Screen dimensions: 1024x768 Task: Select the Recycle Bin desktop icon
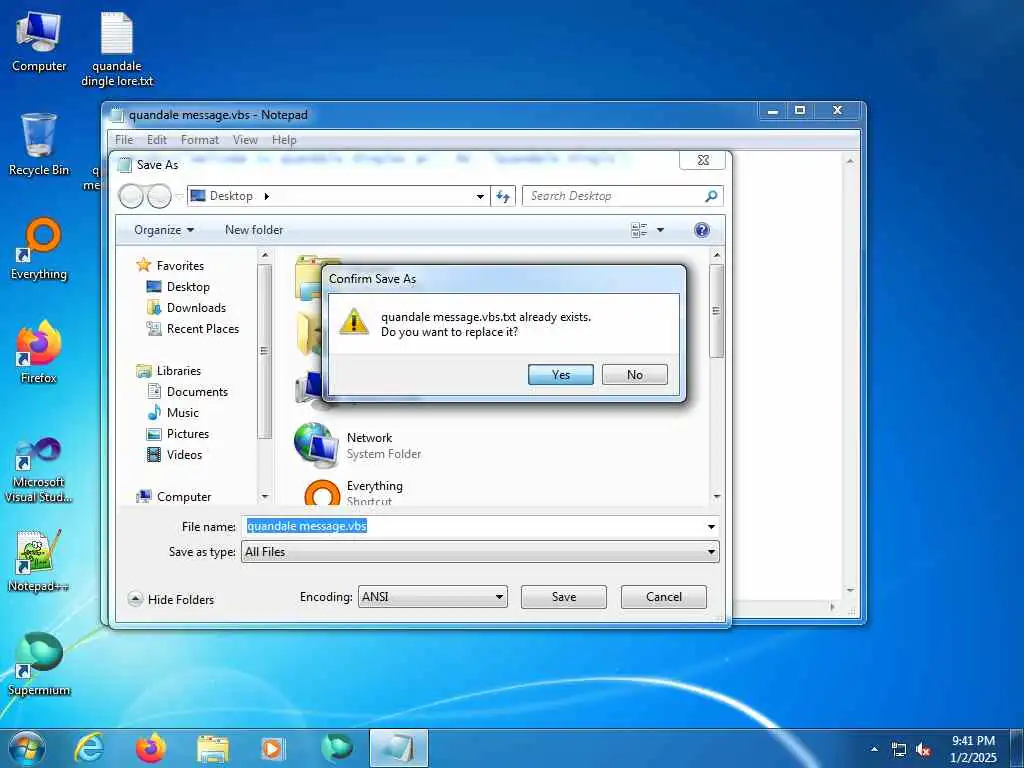tap(39, 145)
